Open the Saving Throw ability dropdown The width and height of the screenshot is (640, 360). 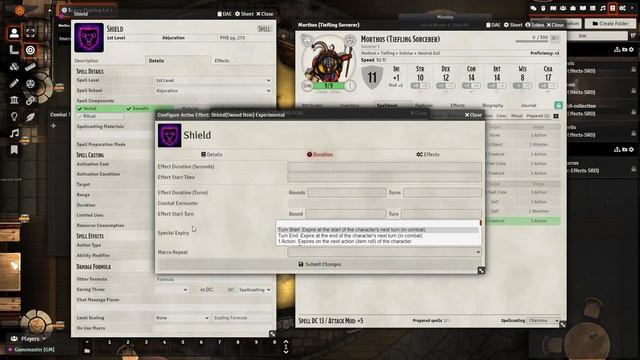(171, 290)
